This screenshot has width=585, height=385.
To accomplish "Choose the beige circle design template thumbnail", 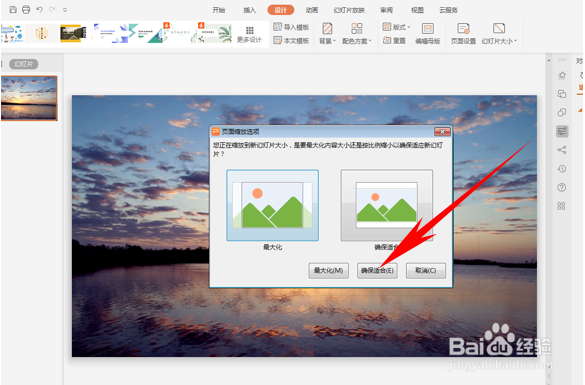I will (x=42, y=33).
